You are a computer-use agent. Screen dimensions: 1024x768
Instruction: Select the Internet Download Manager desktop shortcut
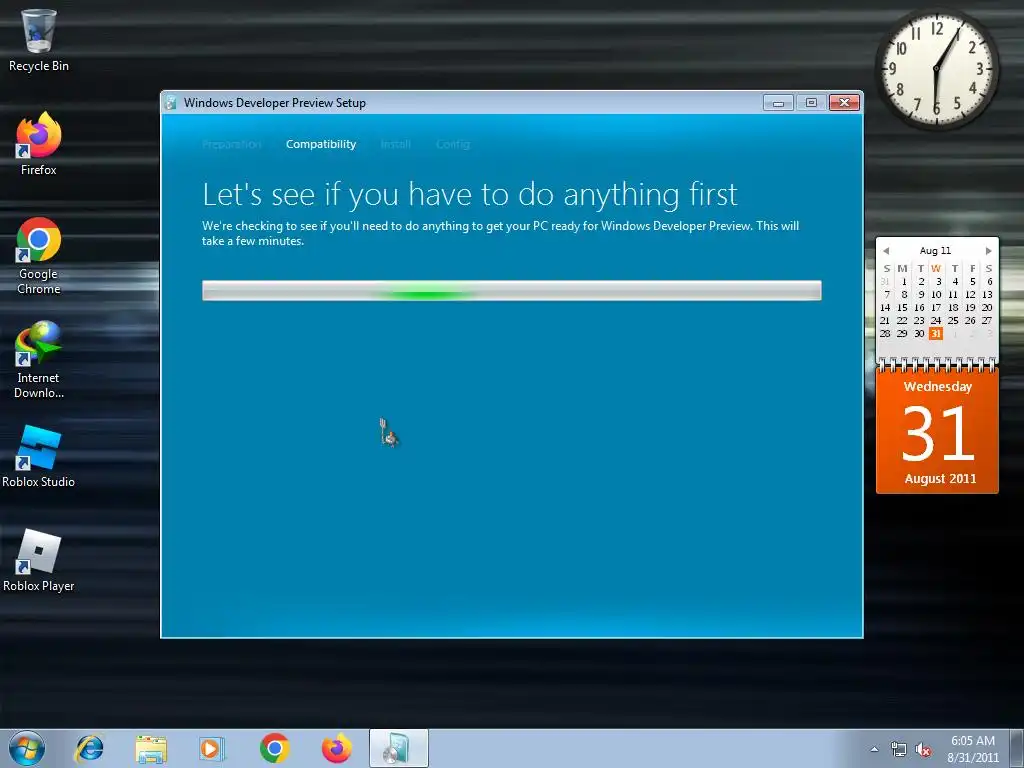[x=39, y=359]
